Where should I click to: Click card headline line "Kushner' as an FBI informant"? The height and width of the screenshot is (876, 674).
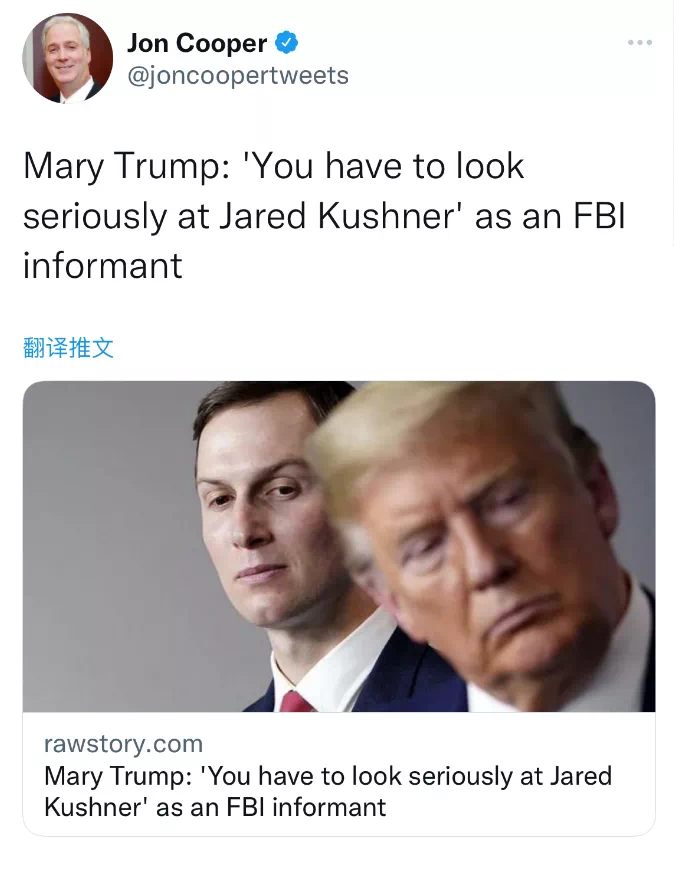click(x=215, y=807)
